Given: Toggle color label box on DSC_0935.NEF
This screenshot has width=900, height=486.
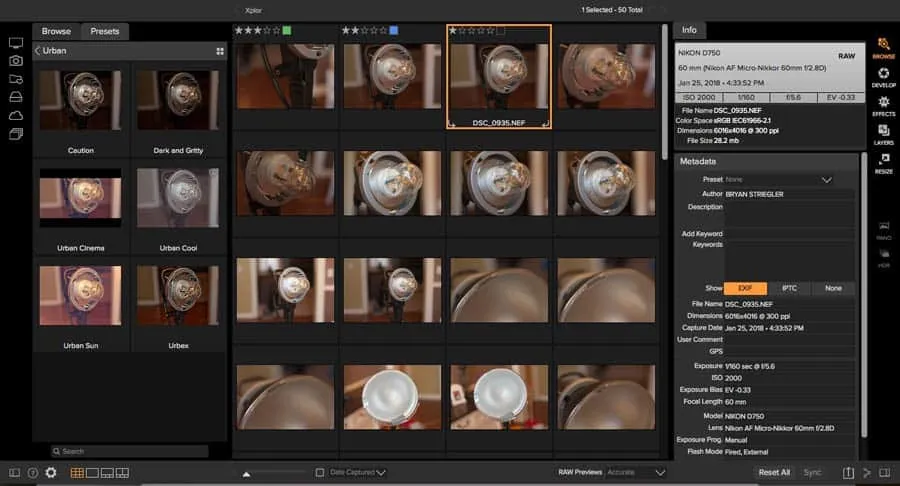Looking at the screenshot, I should coord(501,30).
